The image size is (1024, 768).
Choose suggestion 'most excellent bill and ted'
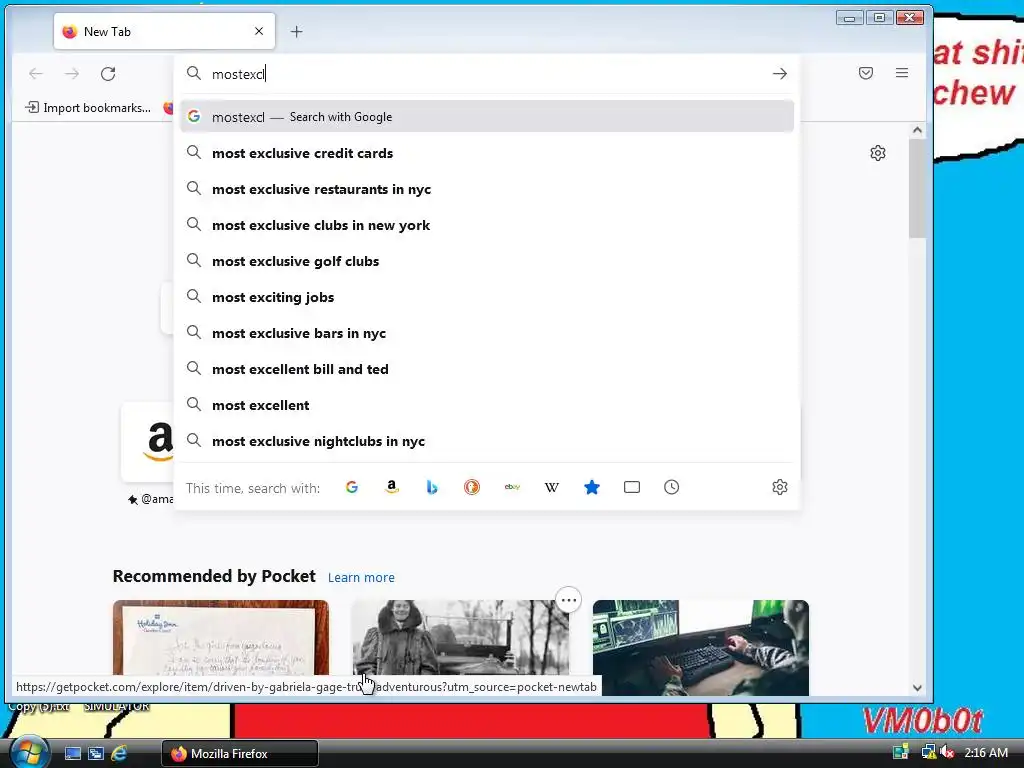point(487,368)
